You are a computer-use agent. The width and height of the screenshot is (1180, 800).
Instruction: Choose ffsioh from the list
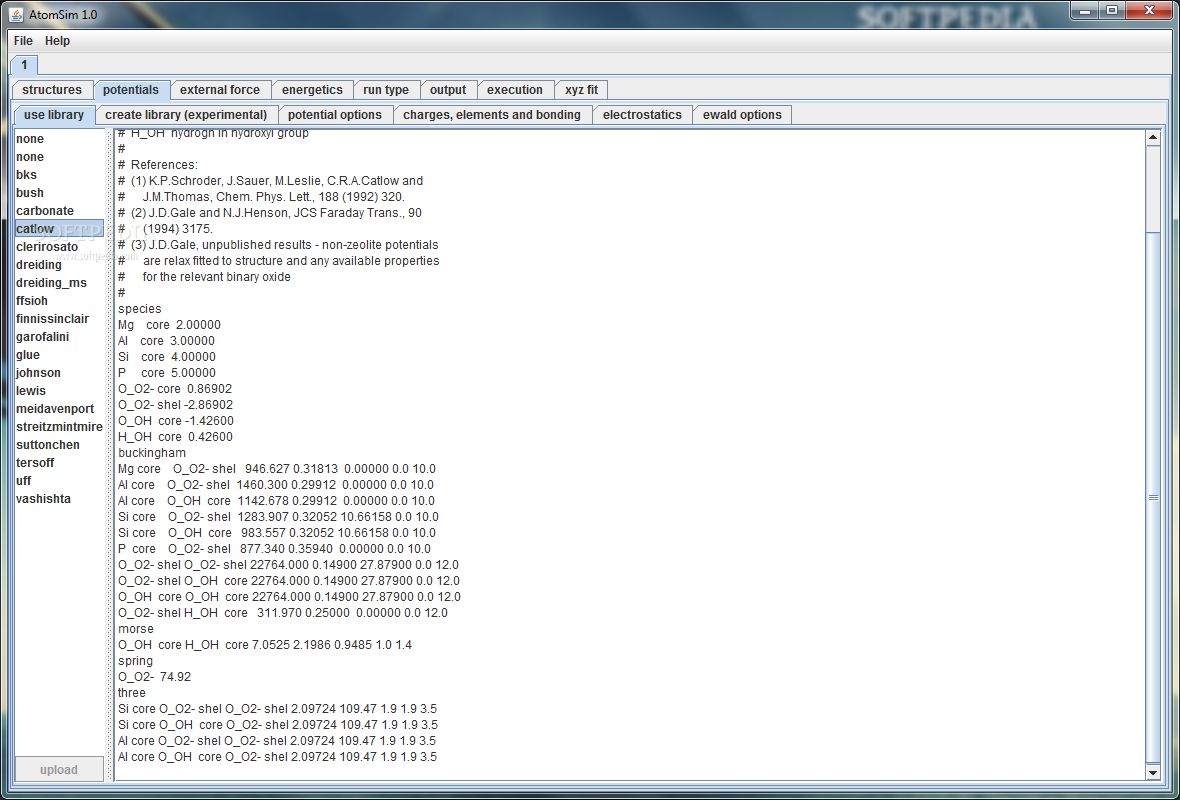[x=59, y=301]
